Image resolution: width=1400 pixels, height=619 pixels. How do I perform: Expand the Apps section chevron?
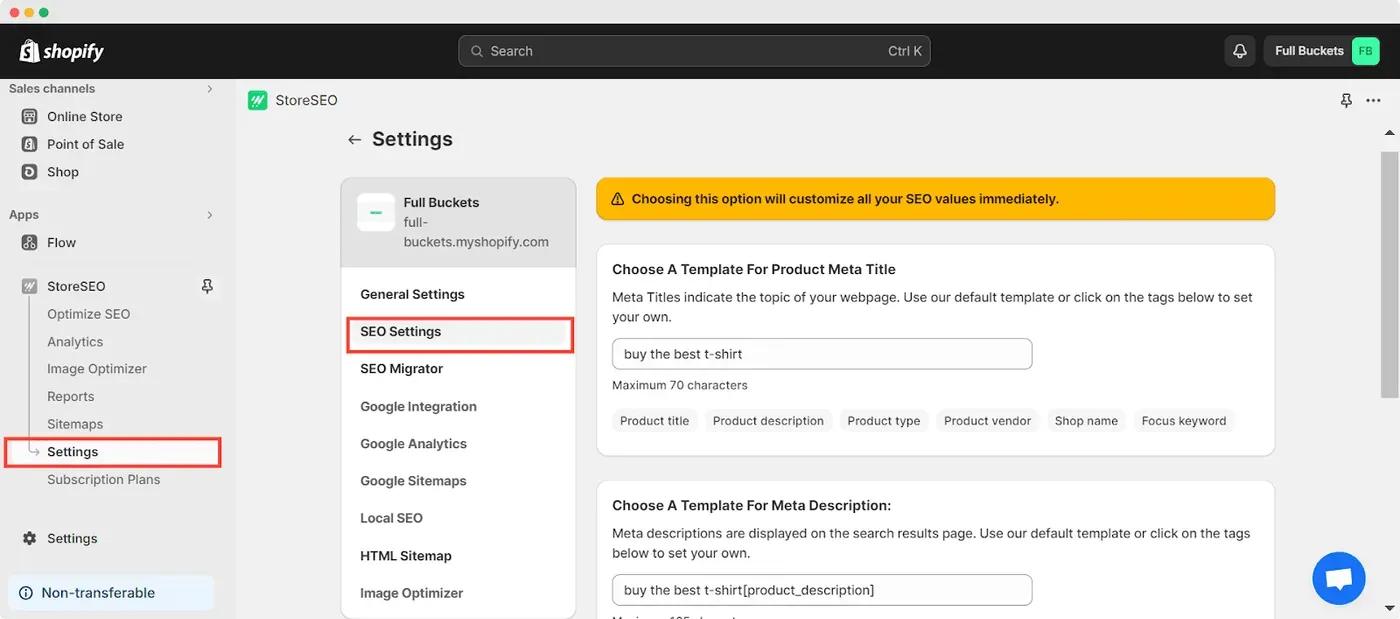click(210, 215)
